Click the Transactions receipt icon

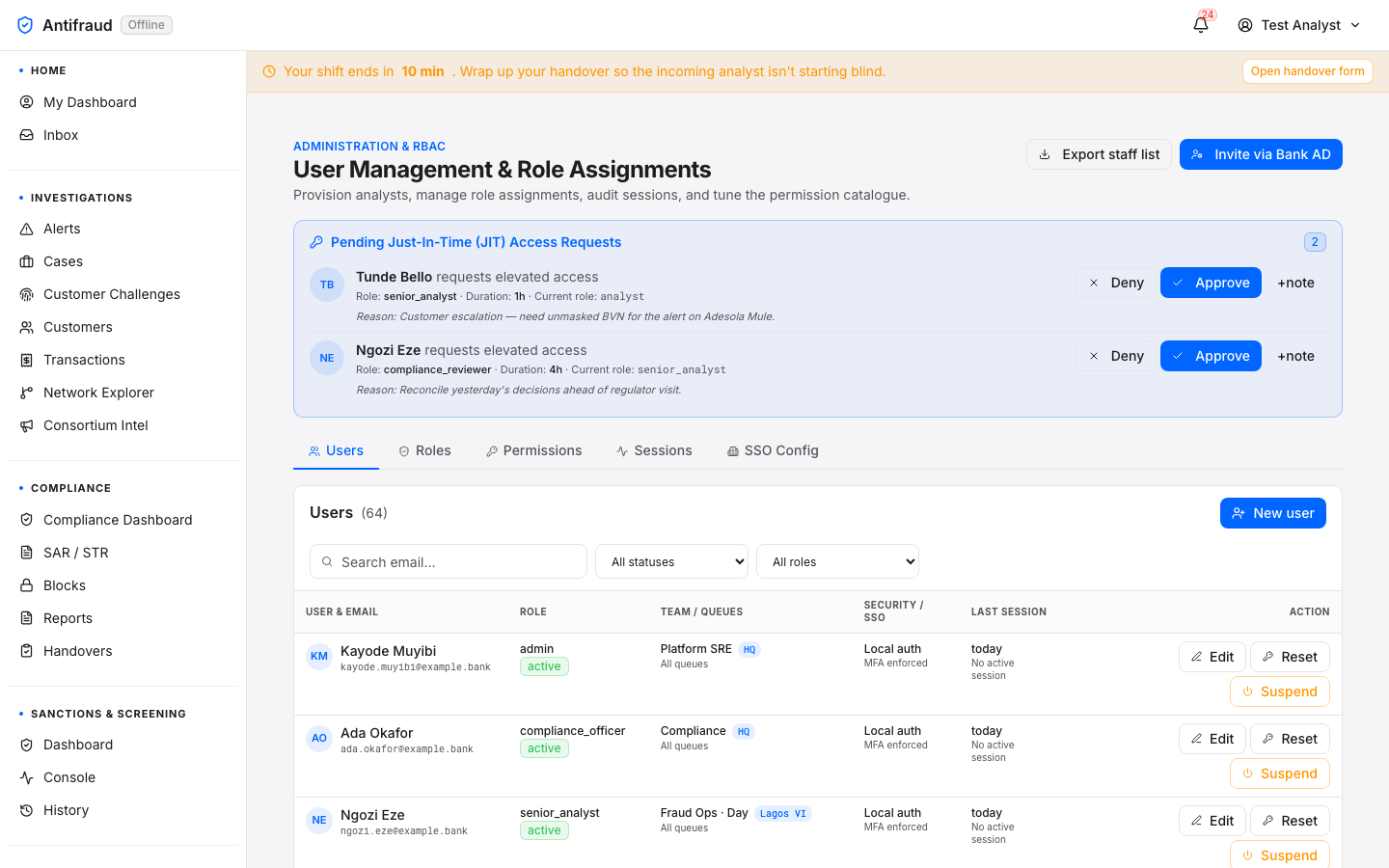27,360
